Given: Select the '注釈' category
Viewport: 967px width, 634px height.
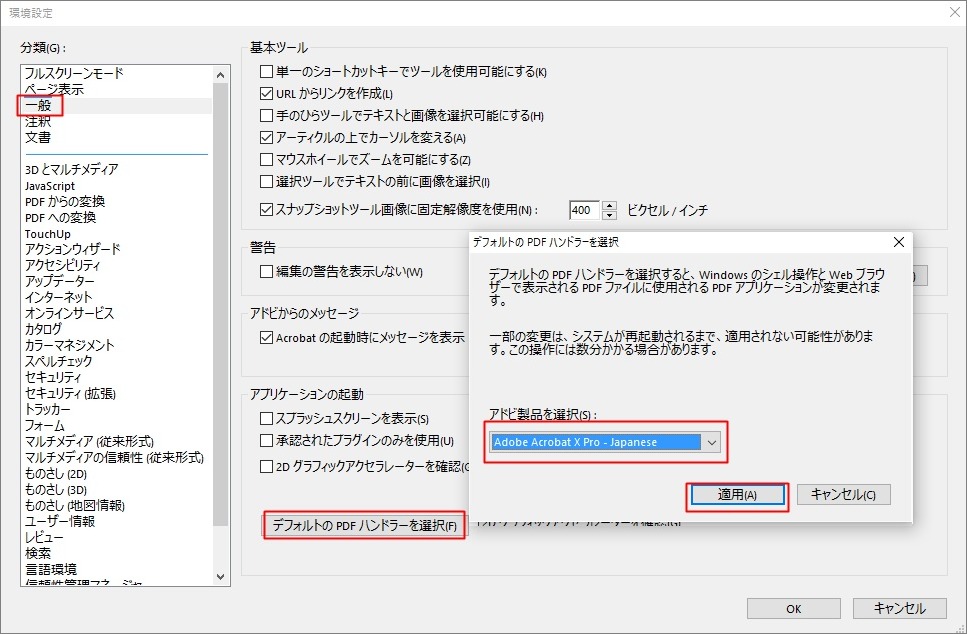Looking at the screenshot, I should click(38, 121).
